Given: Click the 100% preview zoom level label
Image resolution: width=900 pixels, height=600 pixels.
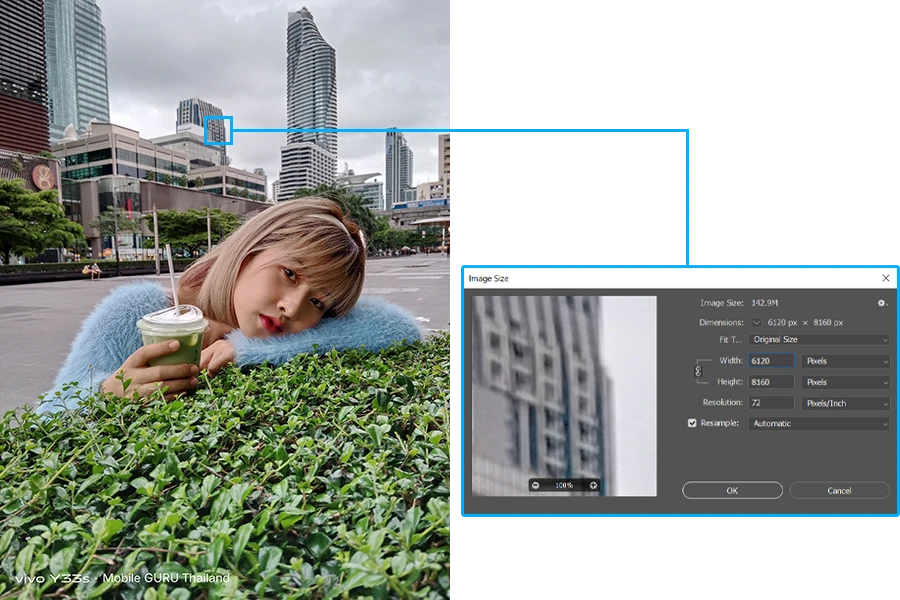Looking at the screenshot, I should click(564, 485).
